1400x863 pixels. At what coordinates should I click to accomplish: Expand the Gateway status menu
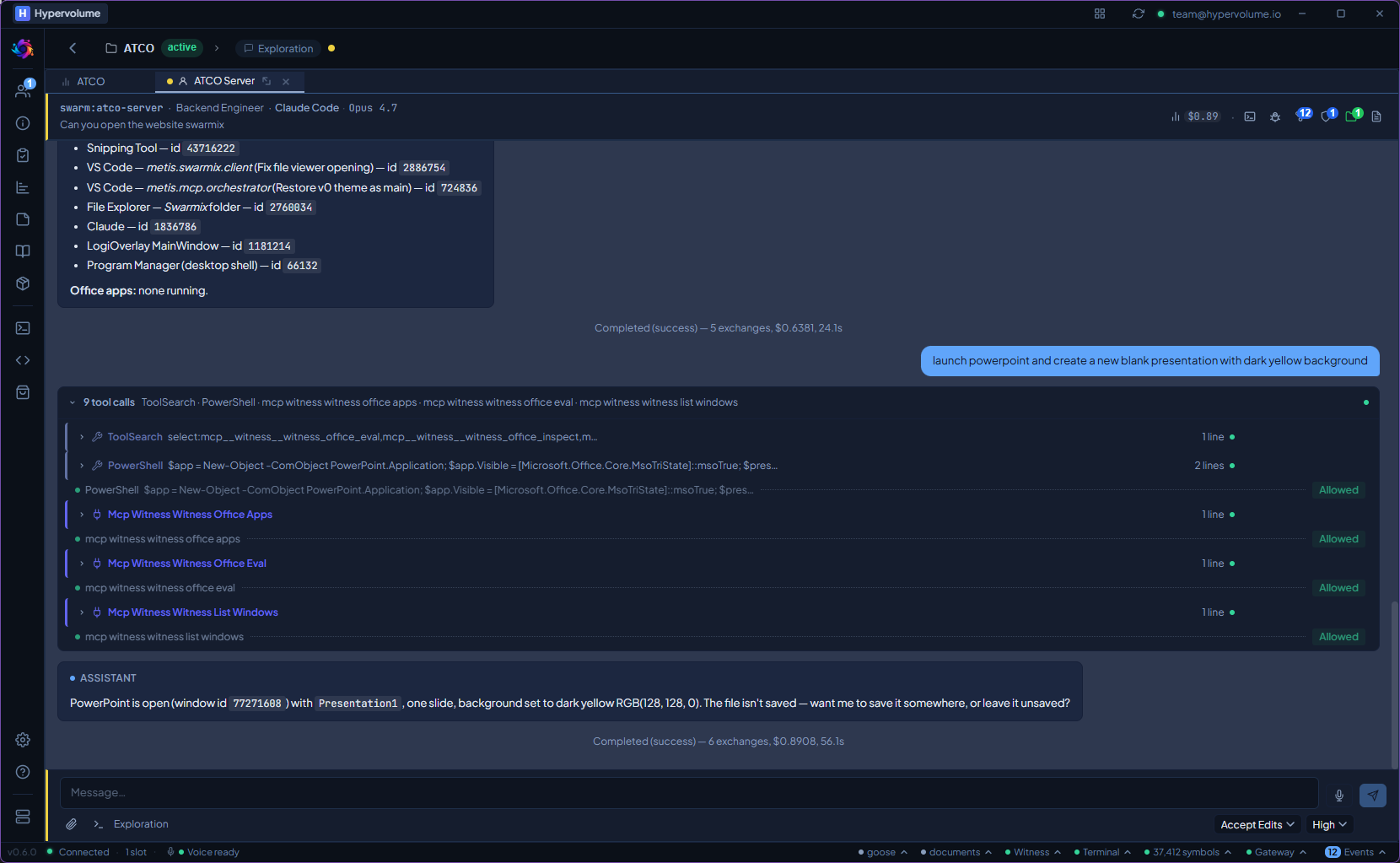point(1275,852)
